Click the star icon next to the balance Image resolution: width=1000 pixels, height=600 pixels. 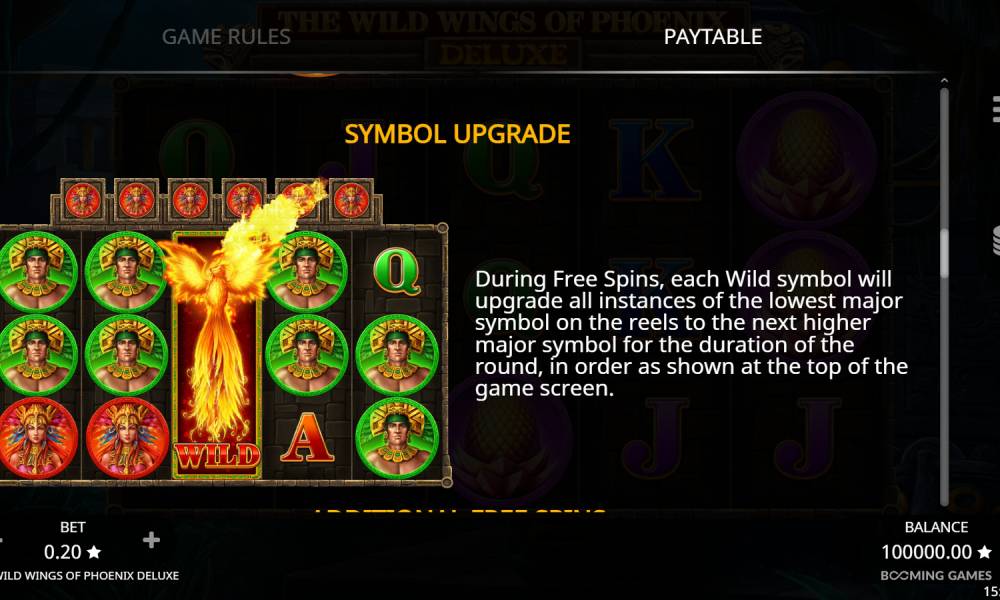click(984, 552)
